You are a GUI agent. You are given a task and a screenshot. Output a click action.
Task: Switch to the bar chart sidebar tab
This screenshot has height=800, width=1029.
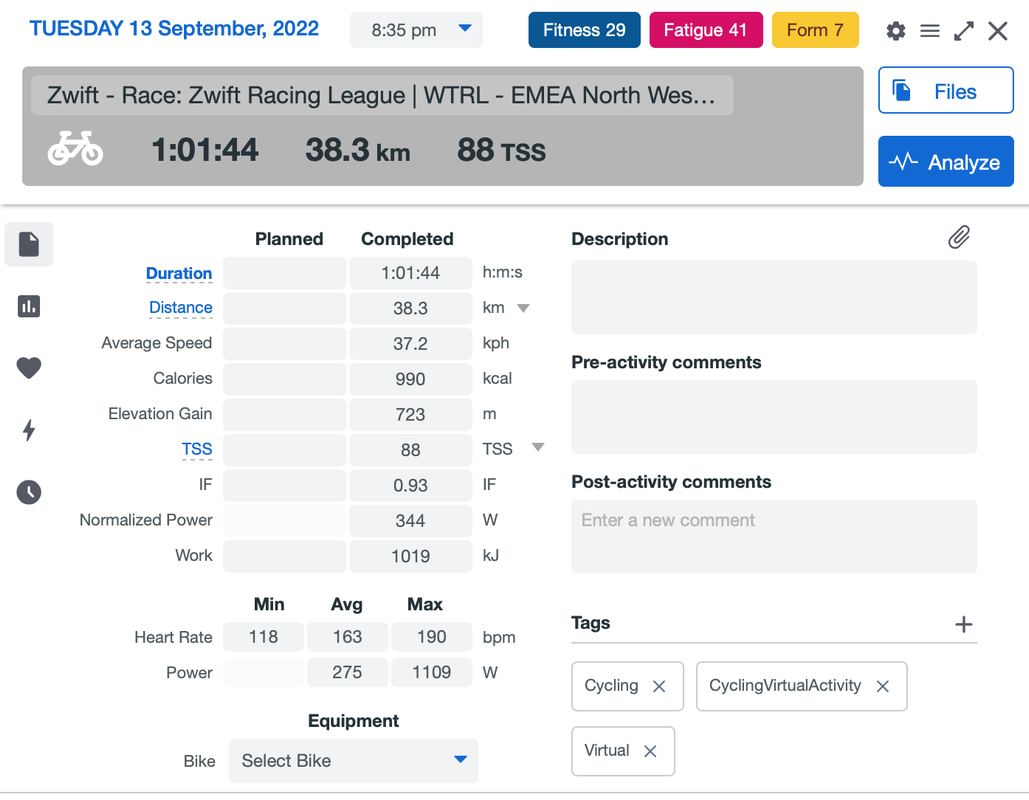tap(29, 306)
